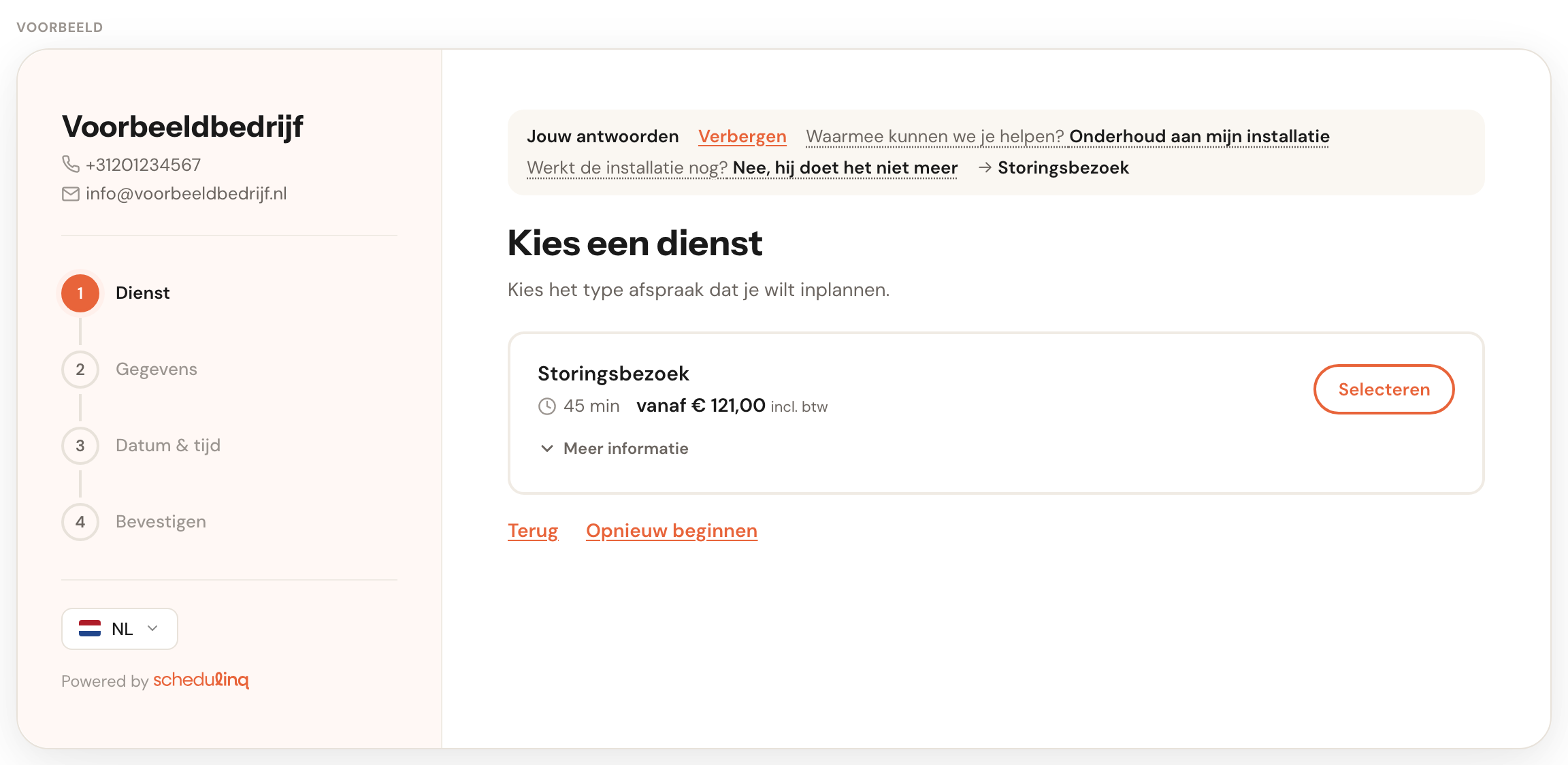Select step 1 Dienst circle
The height and width of the screenshot is (765, 1568).
(80, 293)
